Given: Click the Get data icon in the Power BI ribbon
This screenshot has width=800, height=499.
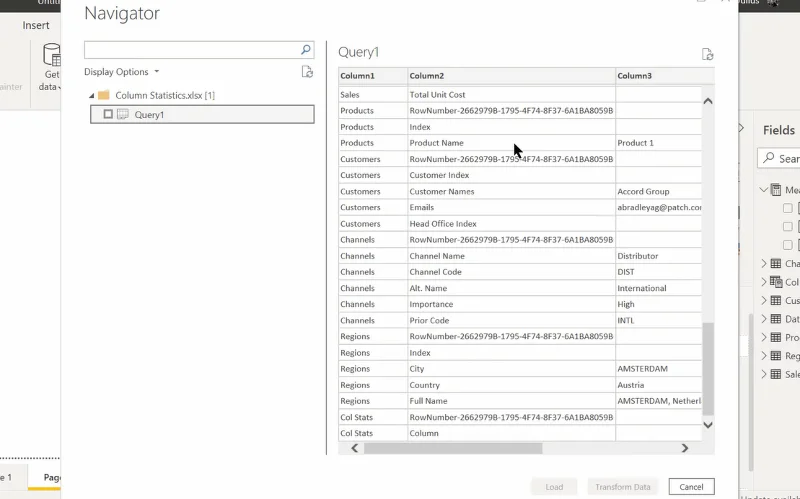Looking at the screenshot, I should pyautogui.click(x=52, y=55).
